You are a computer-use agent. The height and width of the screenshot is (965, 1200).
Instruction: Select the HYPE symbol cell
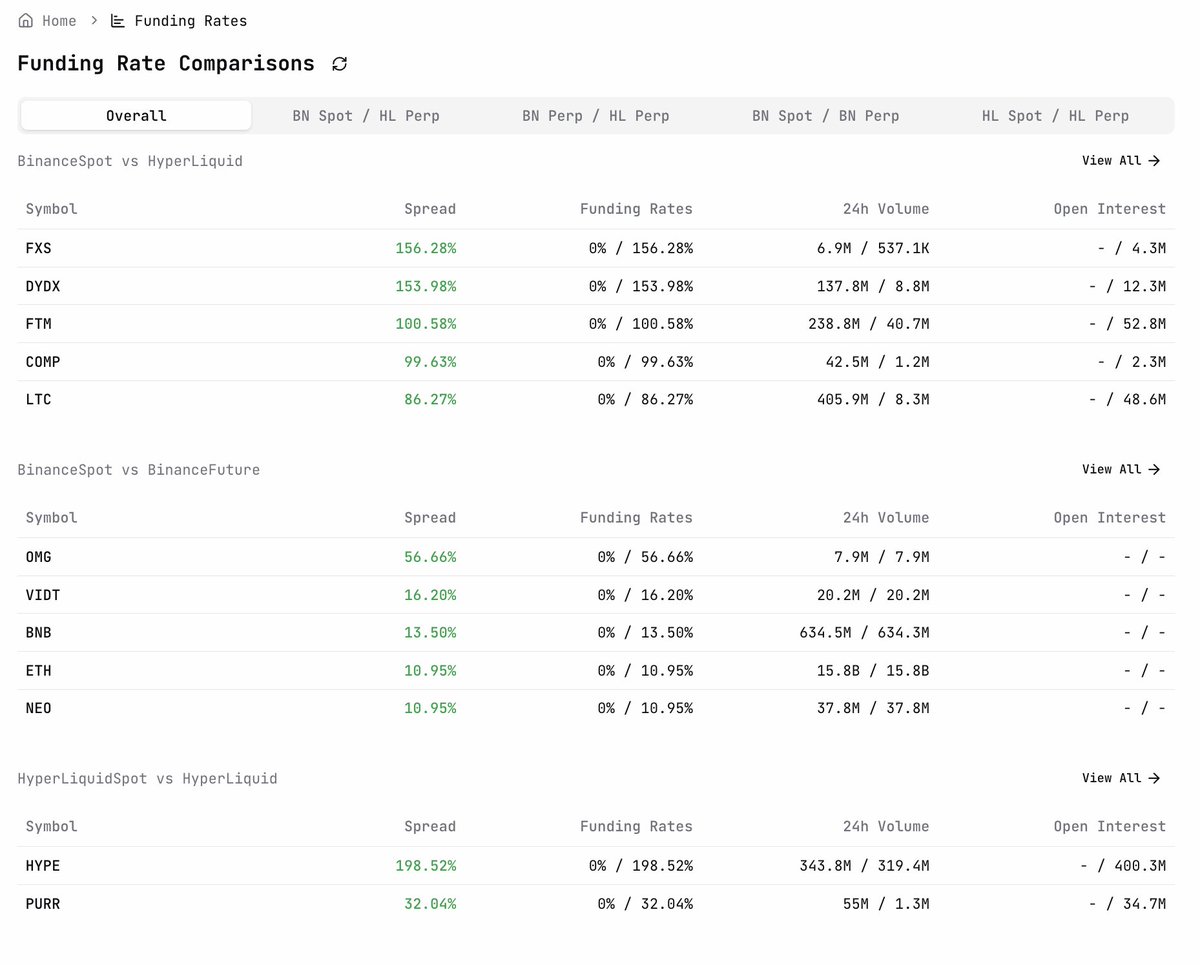[x=43, y=866]
